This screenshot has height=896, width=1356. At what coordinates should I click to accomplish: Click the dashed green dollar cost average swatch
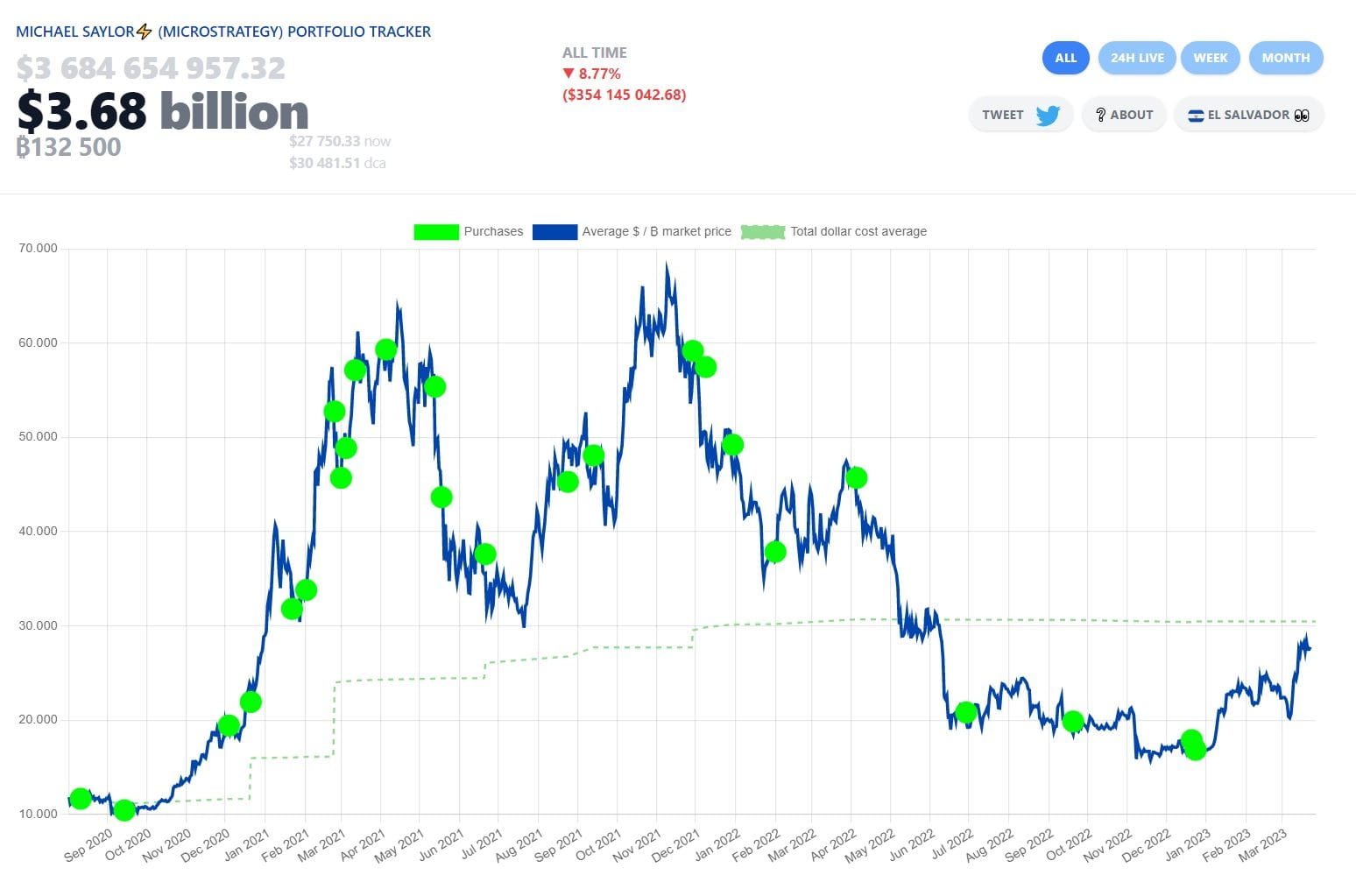[762, 231]
